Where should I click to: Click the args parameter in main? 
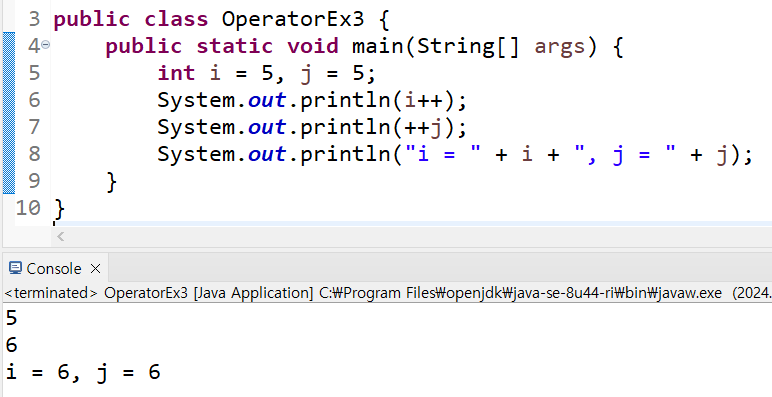560,47
